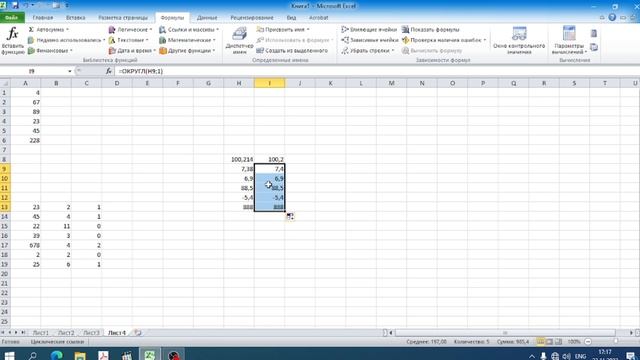This screenshot has width=640, height=360.
Task: Switch to the Главная tab
Action: (43, 18)
